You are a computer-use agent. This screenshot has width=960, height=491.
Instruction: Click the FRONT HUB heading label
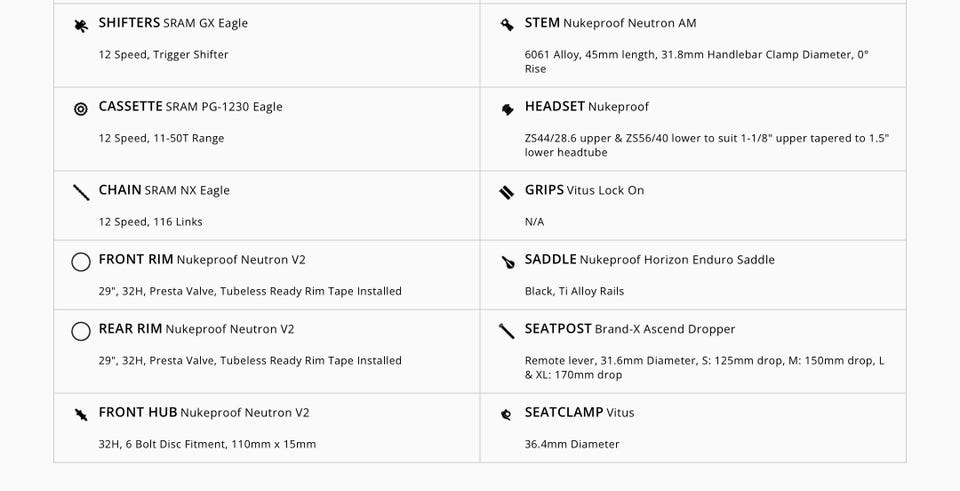138,412
